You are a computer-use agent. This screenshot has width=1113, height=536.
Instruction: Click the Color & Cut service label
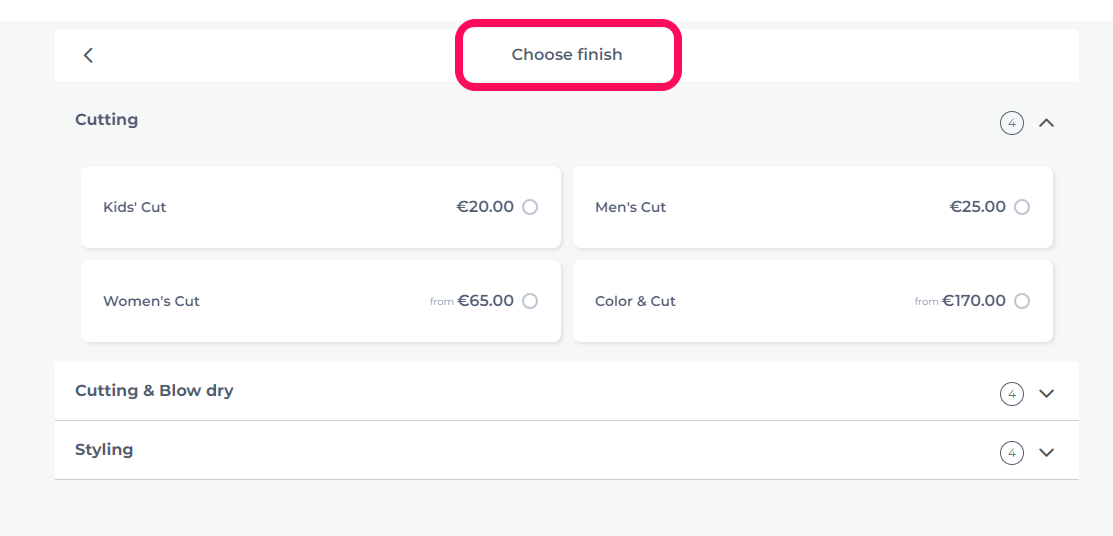(635, 301)
